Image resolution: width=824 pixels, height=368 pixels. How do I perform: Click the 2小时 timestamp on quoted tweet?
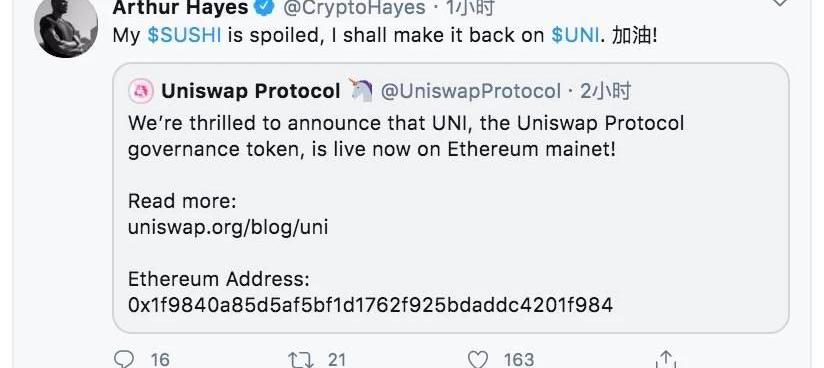tap(605, 91)
